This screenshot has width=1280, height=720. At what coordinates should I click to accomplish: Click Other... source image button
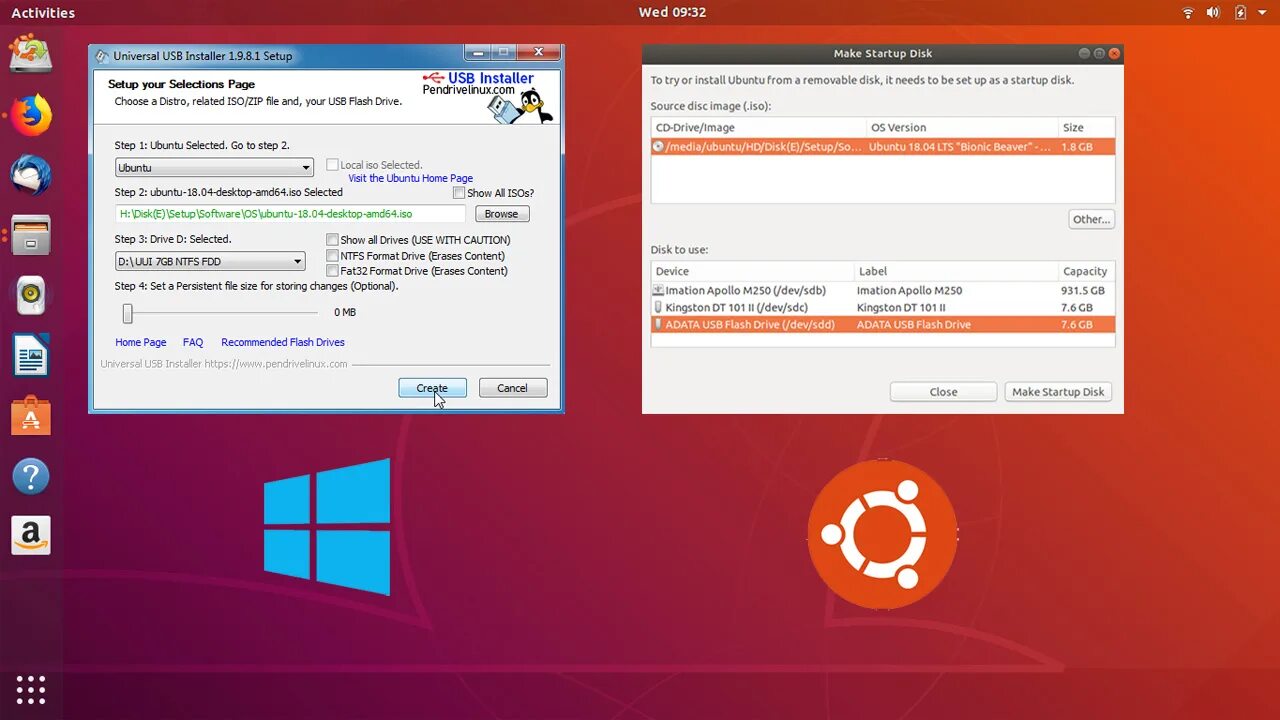(x=1091, y=219)
